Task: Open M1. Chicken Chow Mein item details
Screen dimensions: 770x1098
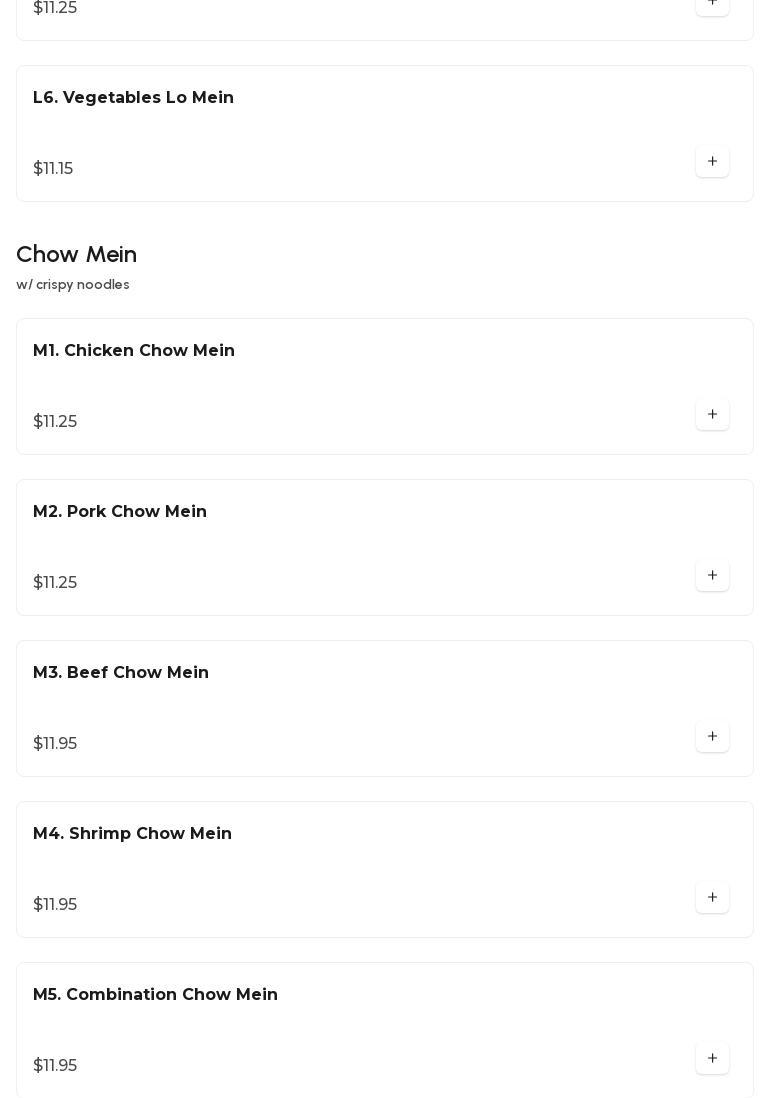Action: tap(134, 351)
